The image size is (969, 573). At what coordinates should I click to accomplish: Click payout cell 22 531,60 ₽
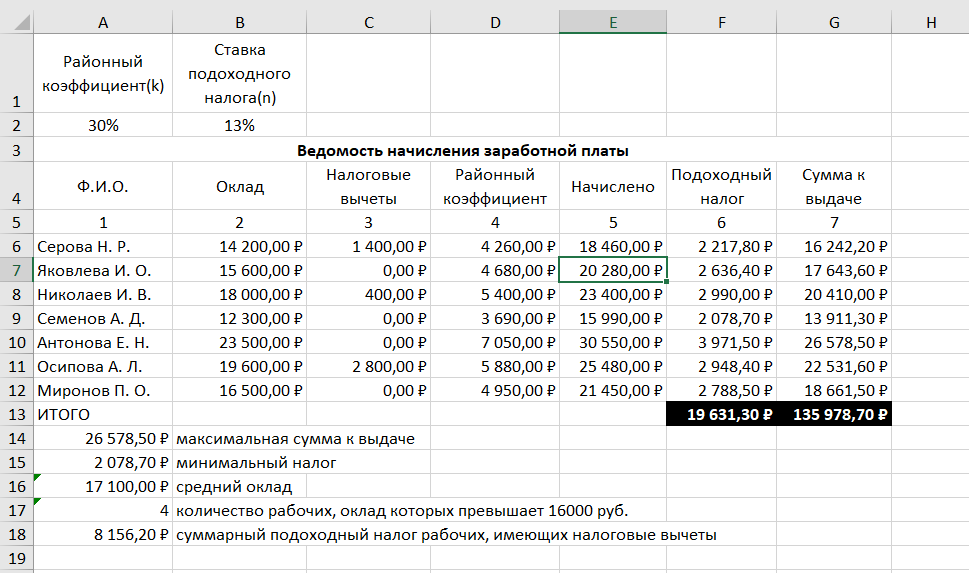pyautogui.click(x=834, y=367)
